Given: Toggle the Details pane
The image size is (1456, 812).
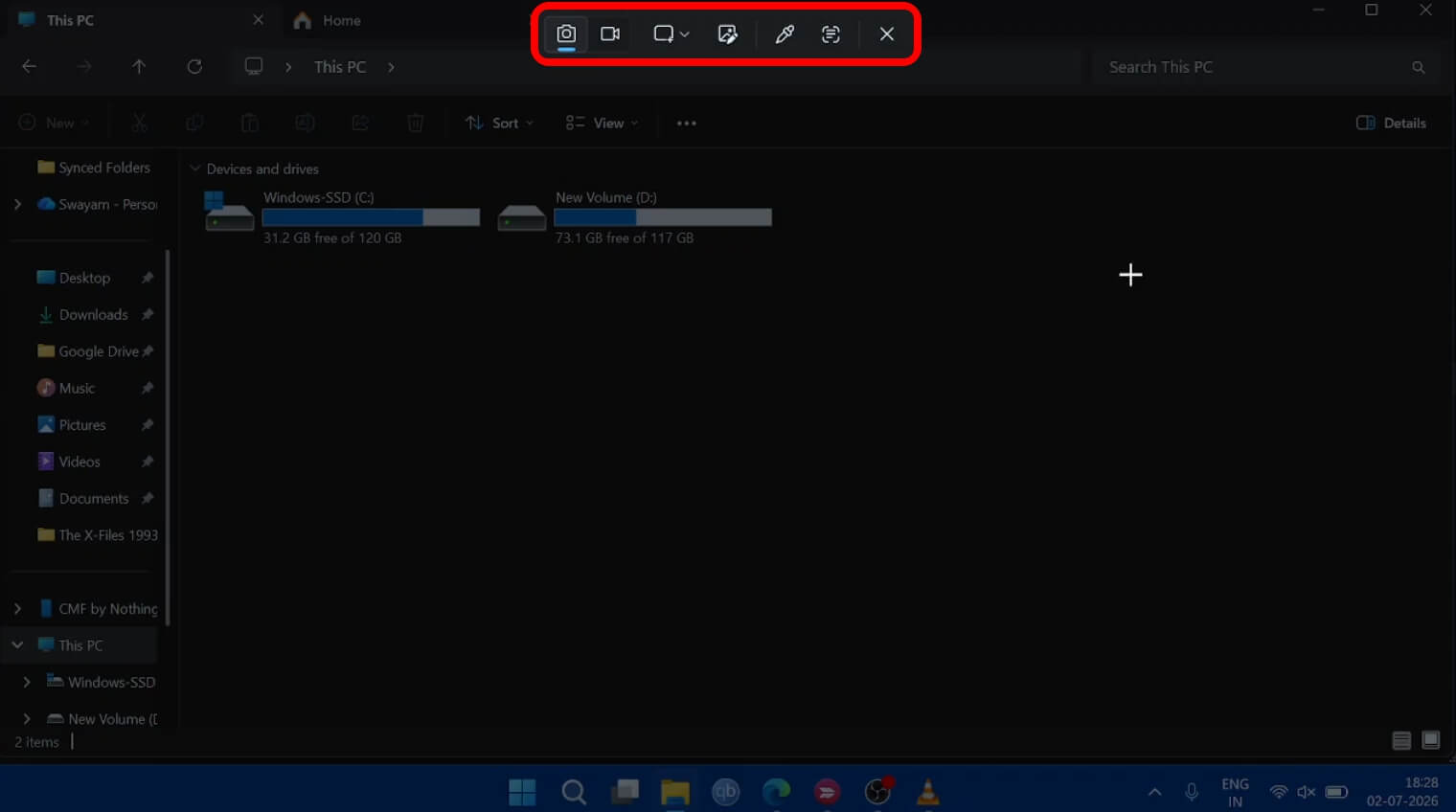Looking at the screenshot, I should pos(1391,123).
